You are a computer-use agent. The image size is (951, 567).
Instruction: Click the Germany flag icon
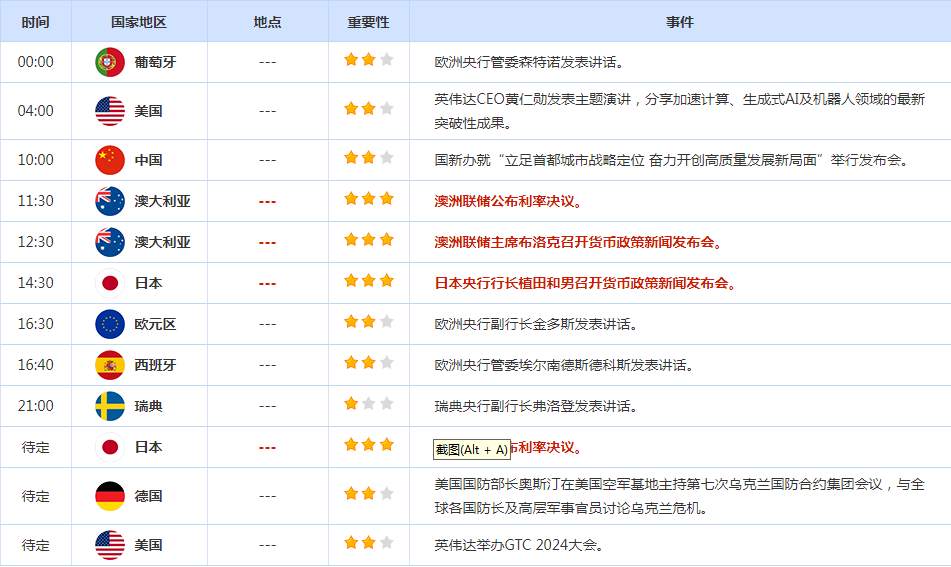110,496
